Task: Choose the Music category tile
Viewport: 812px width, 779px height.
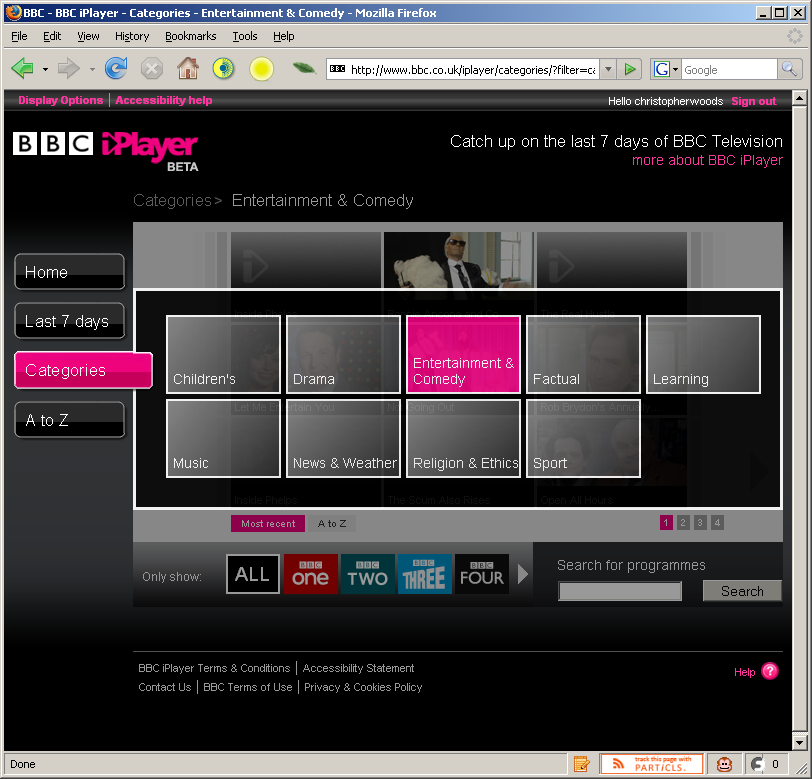Action: coord(223,438)
